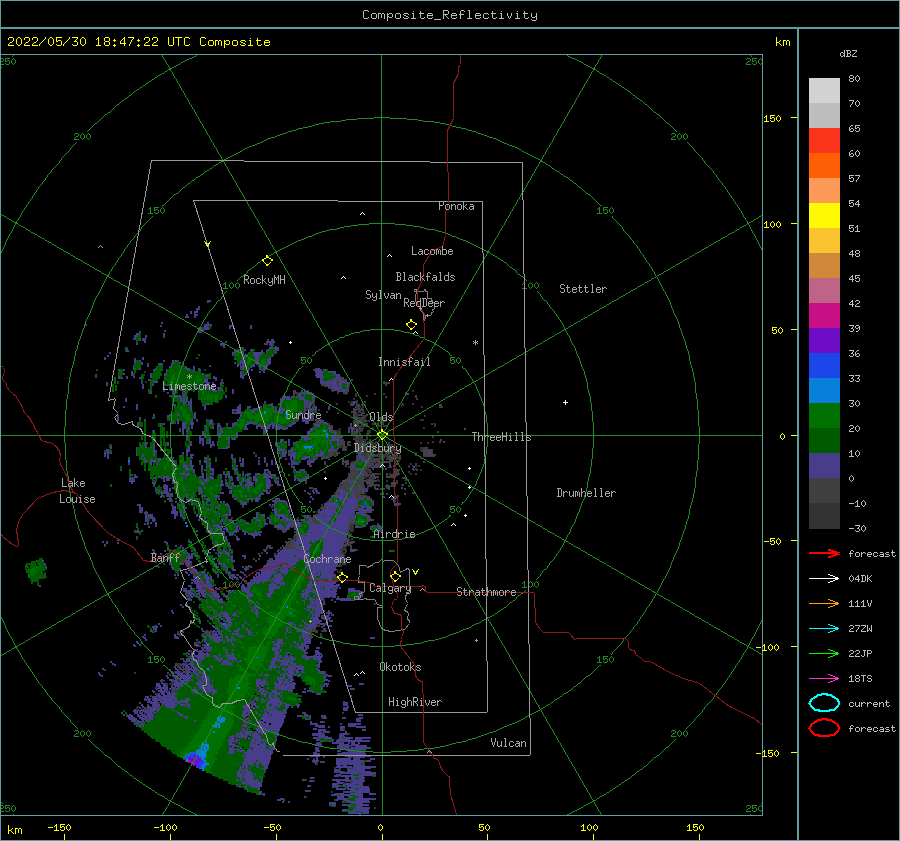The height and width of the screenshot is (841, 900).
Task: Click the red forecast ellipse icon
Action: tap(824, 728)
